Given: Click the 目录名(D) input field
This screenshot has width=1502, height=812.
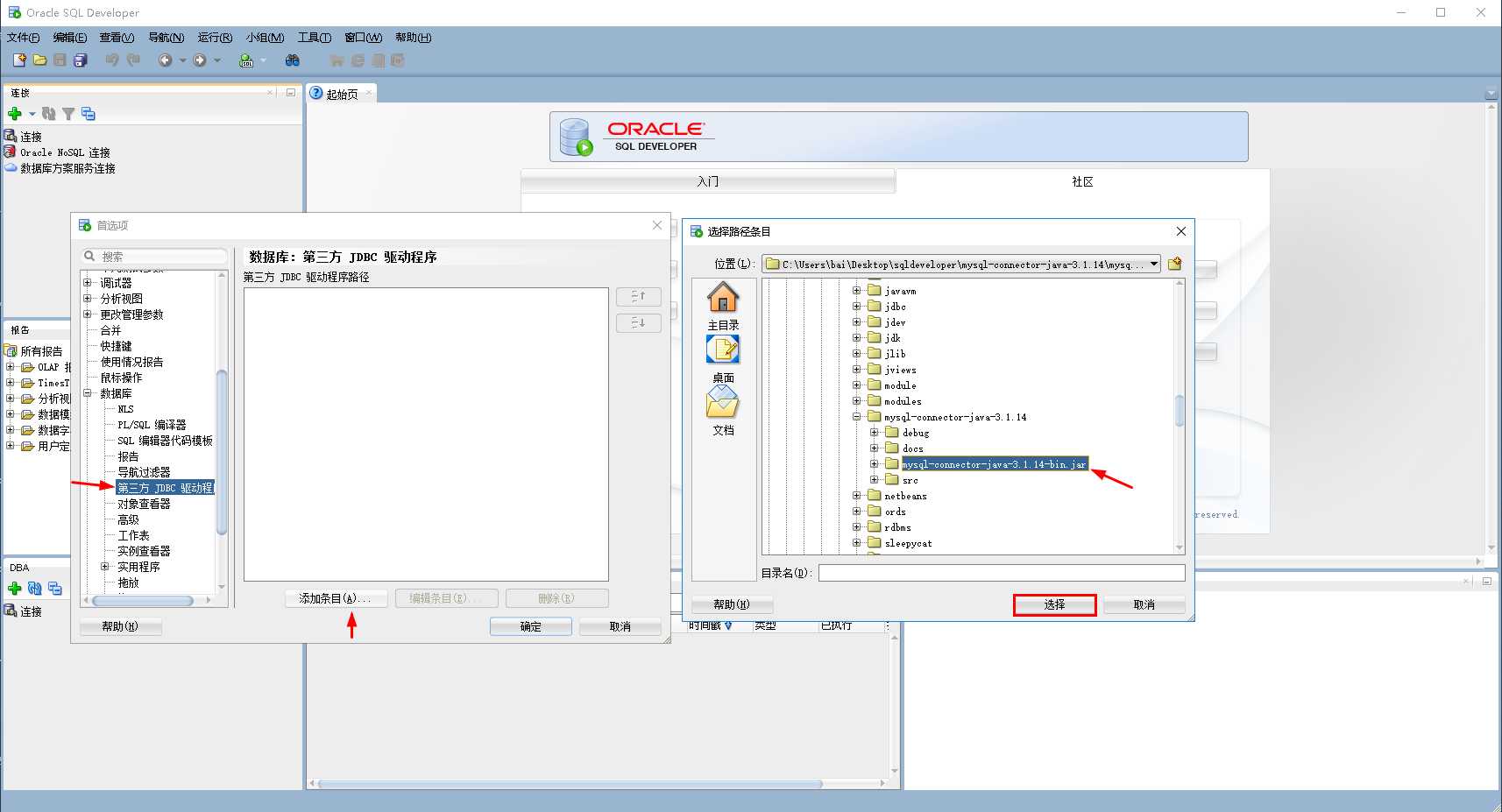Looking at the screenshot, I should tap(1002, 572).
